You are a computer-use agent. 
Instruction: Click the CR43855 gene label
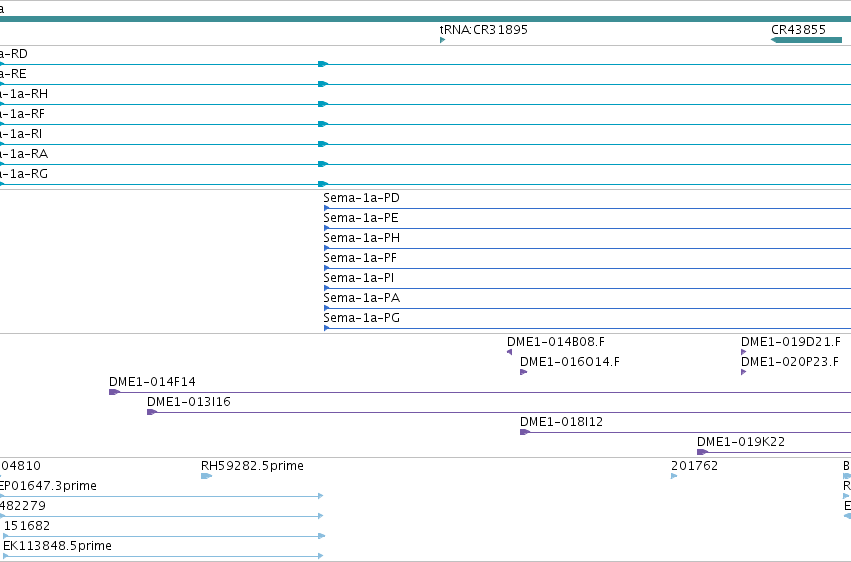click(798, 29)
